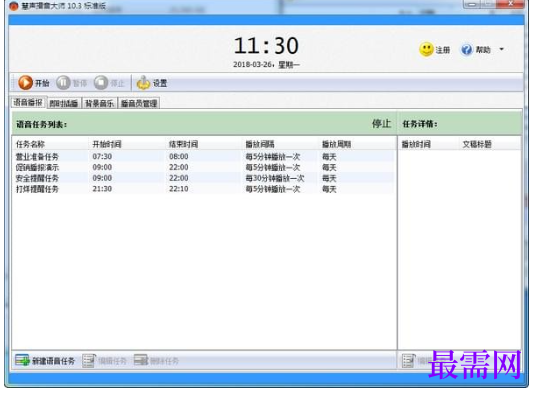The height and width of the screenshot is (396, 540).
Task: Click start time 07:30 of 营业准备任务
Action: (x=102, y=156)
